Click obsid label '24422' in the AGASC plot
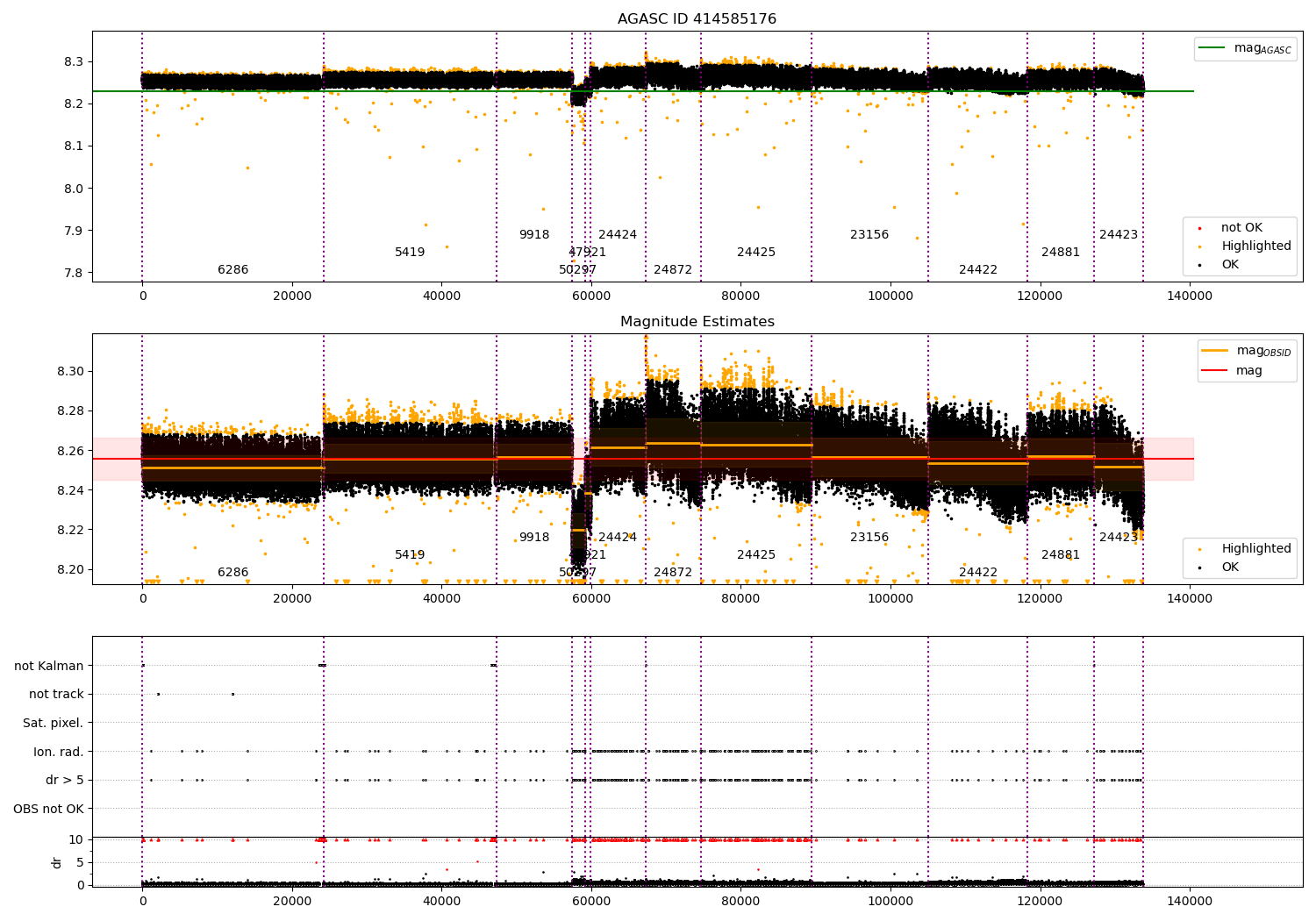This screenshot has height=921, width=1316. pos(978,270)
